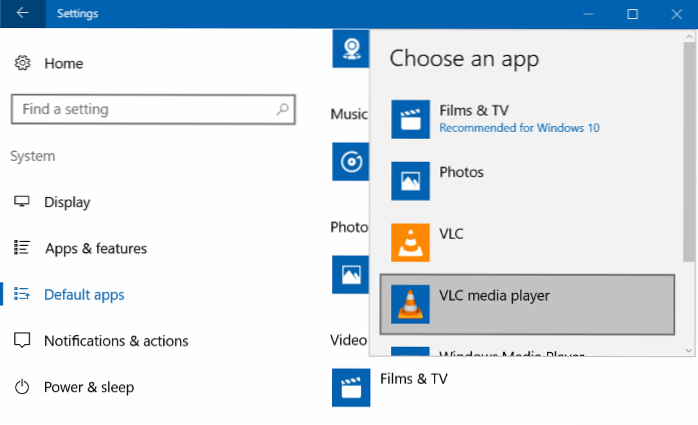
Task: Navigate to Power & sleep settings
Action: [88, 387]
